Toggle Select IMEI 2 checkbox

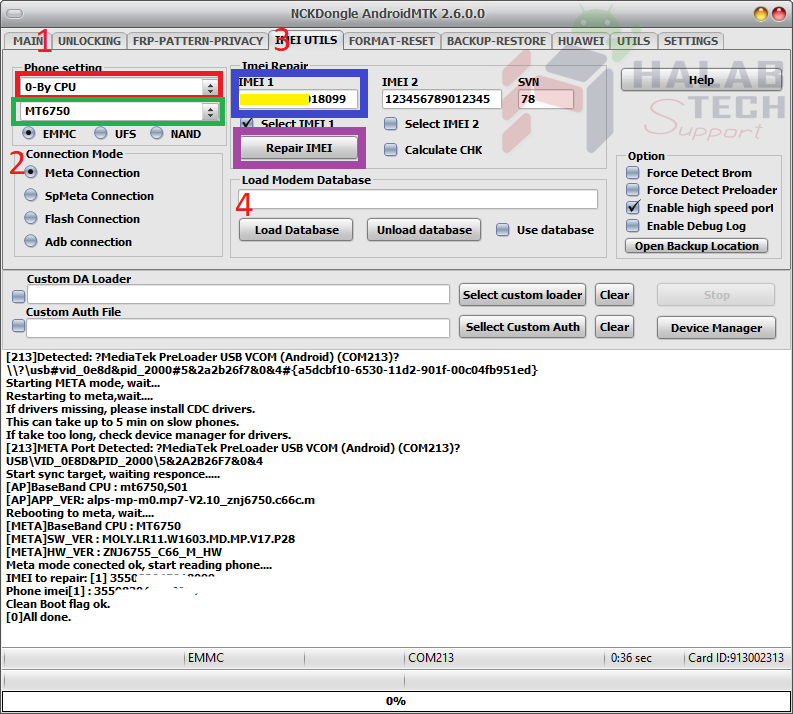tap(390, 124)
